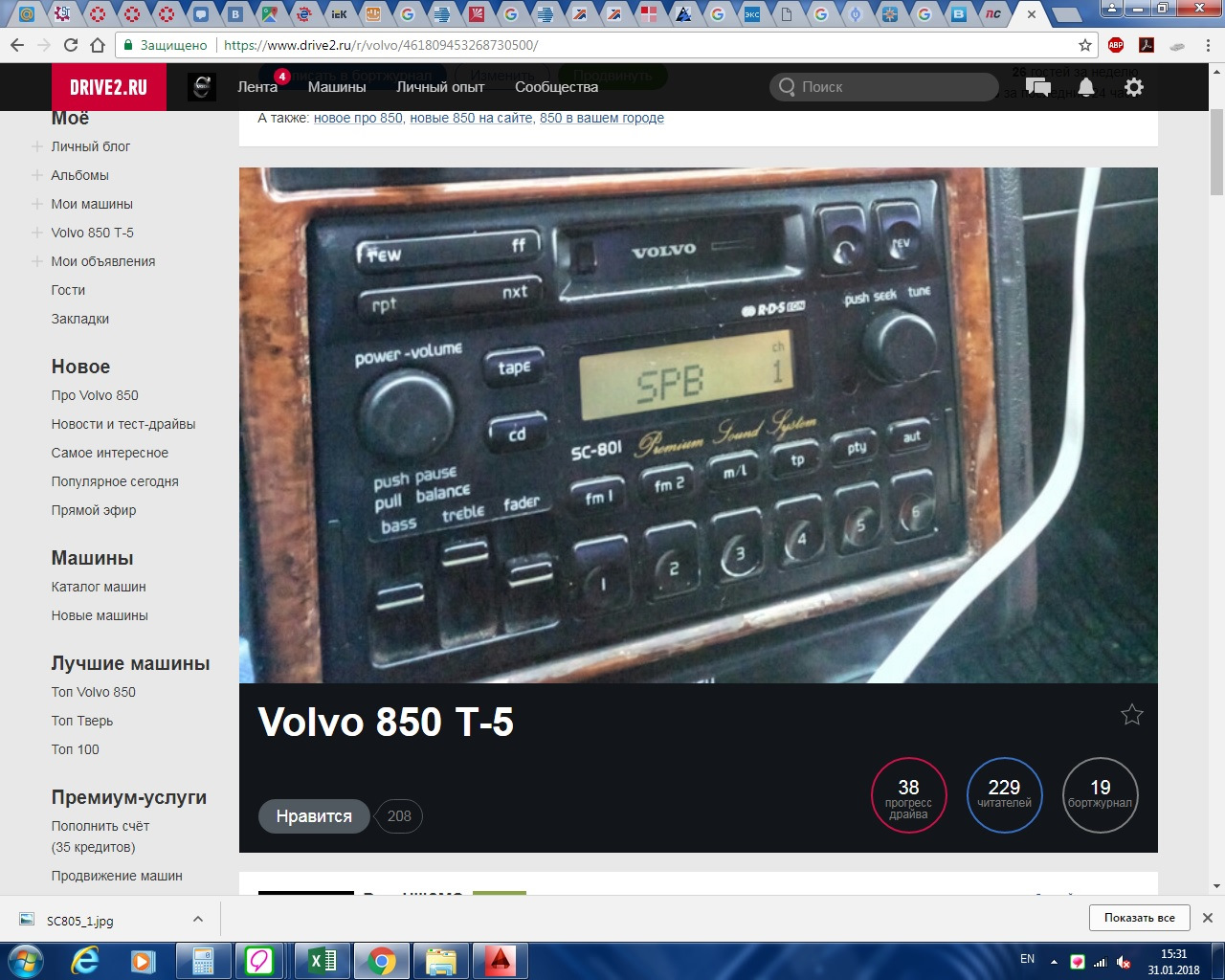Viewport: 1225px width, 980px height.
Task: Switch to the Google Maps browser tab
Action: pos(270,13)
